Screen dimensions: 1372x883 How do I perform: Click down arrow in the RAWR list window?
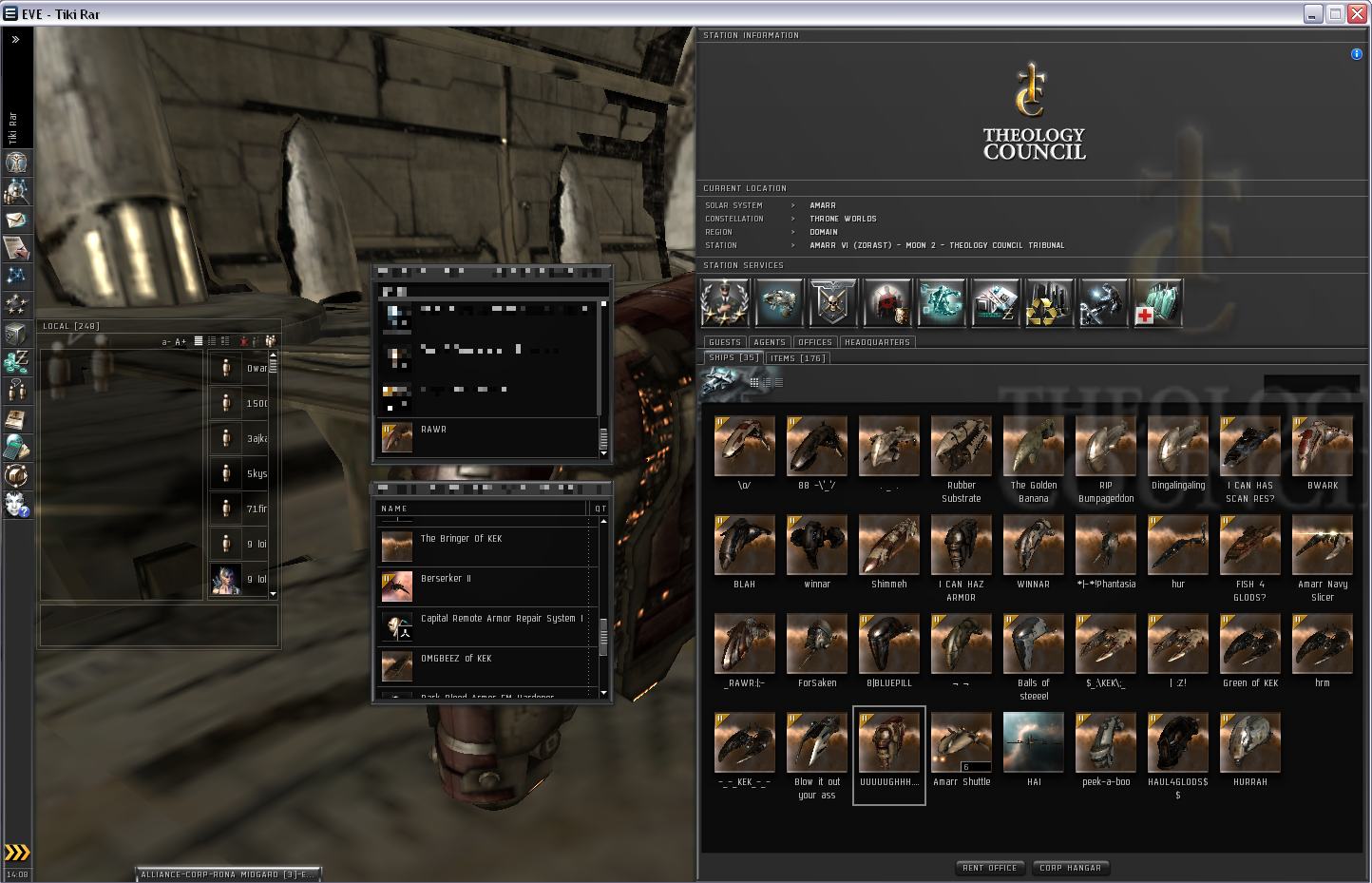click(603, 454)
